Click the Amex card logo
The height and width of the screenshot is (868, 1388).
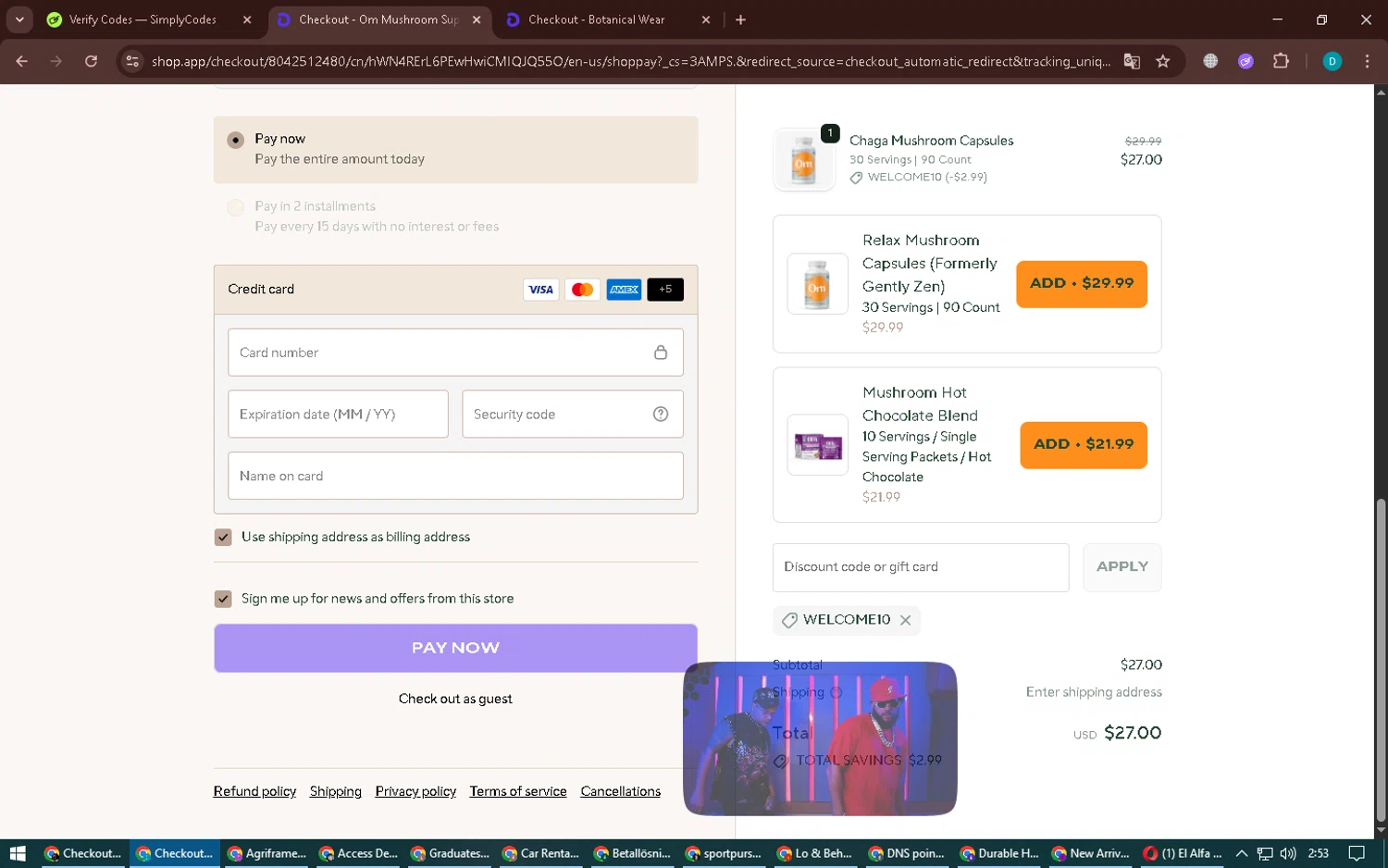point(624,290)
